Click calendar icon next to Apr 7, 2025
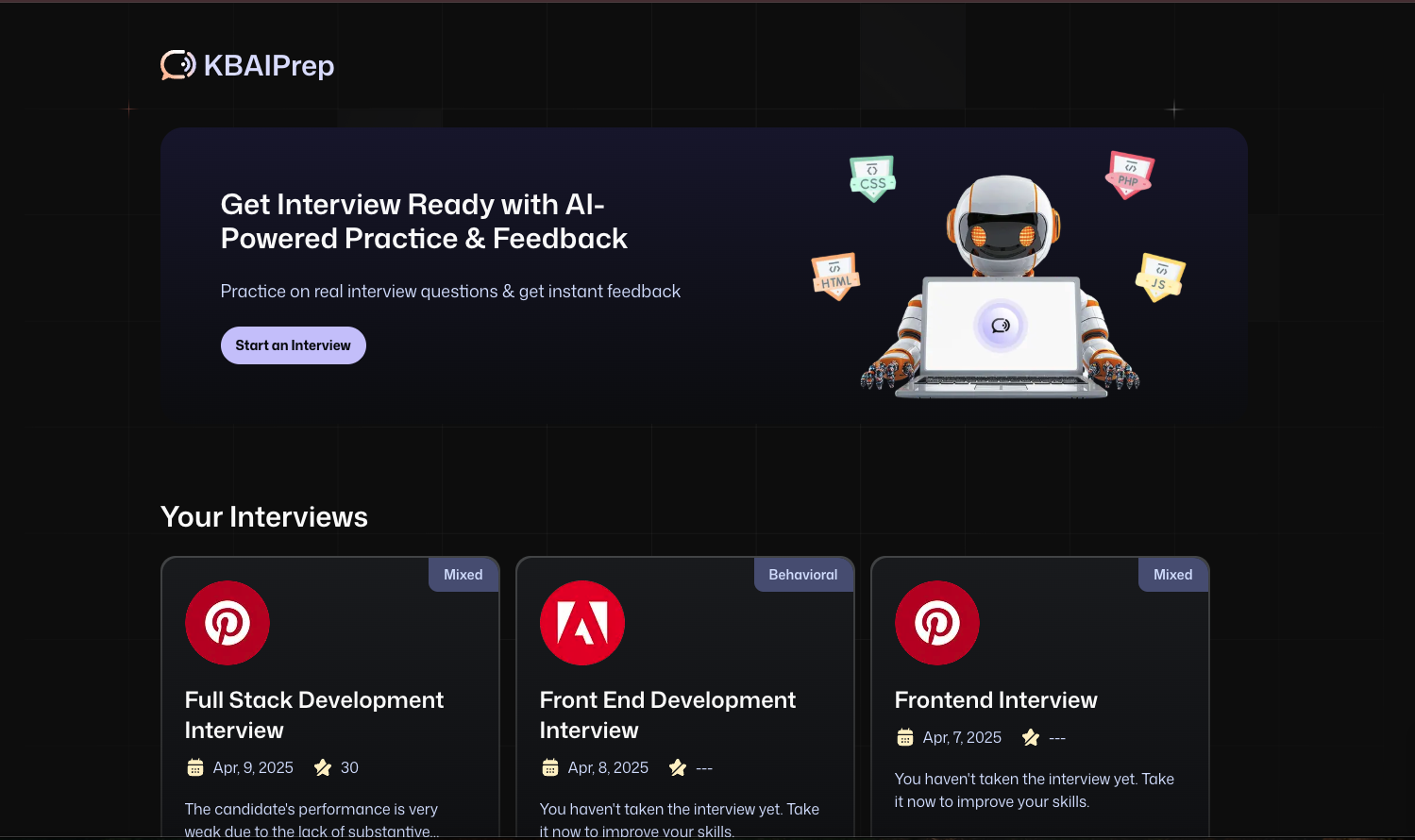This screenshot has height=840, width=1415. click(x=905, y=737)
